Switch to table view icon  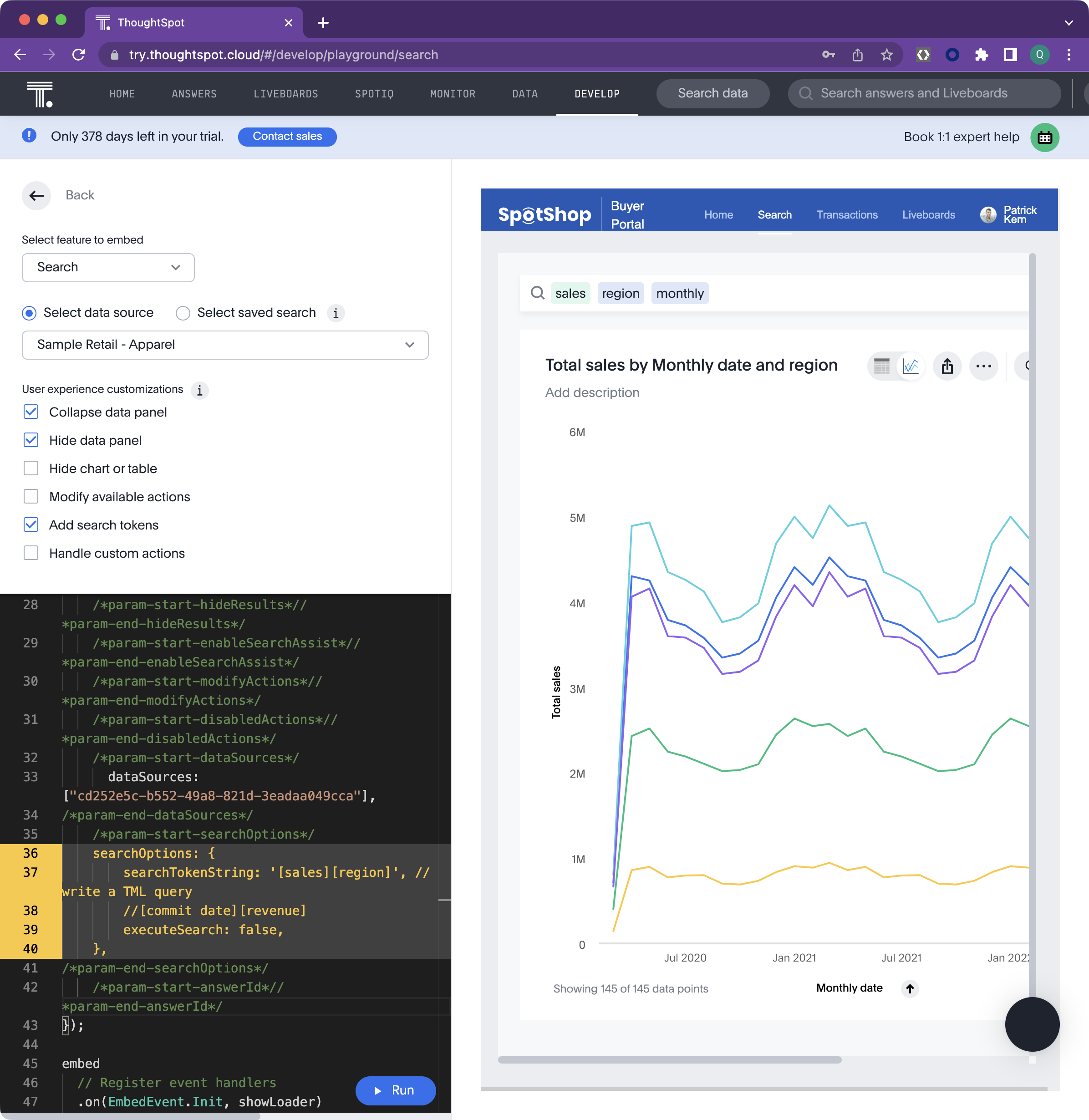pyautogui.click(x=881, y=366)
